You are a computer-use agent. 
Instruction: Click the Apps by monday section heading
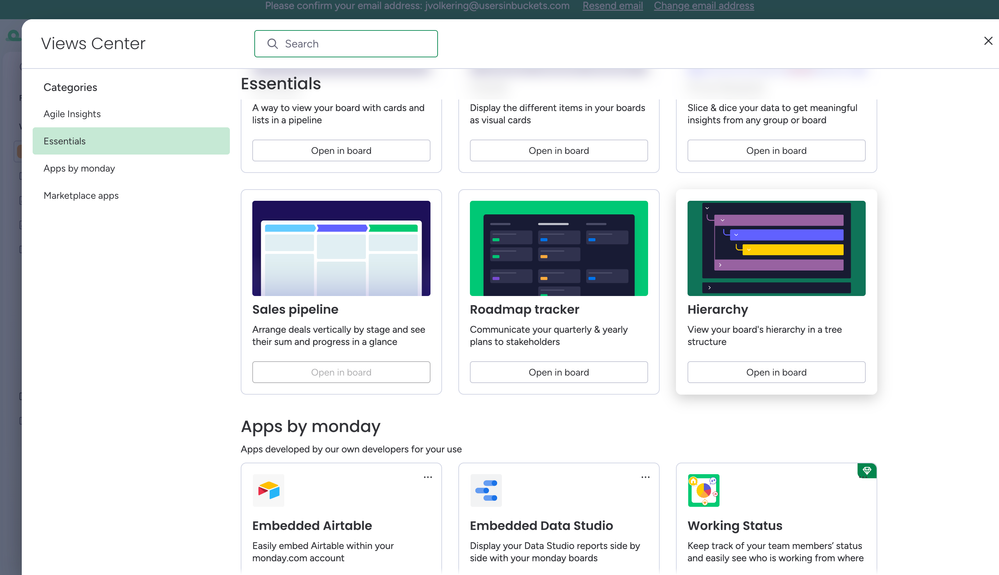point(310,427)
